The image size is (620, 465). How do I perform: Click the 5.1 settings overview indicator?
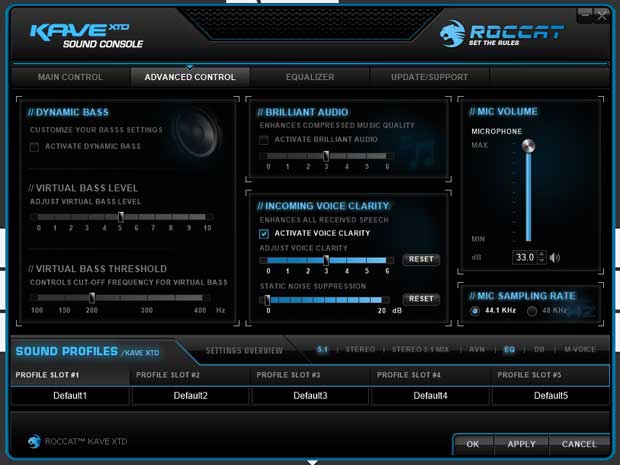[322, 350]
